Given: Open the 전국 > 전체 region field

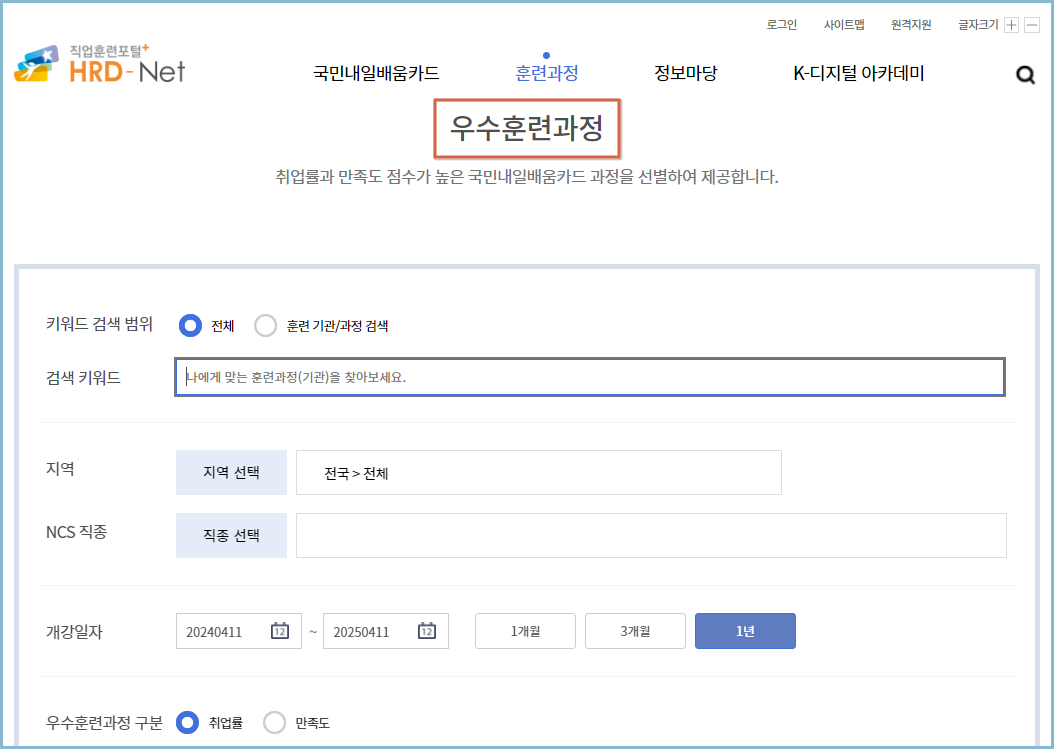Looking at the screenshot, I should click(x=536, y=472).
